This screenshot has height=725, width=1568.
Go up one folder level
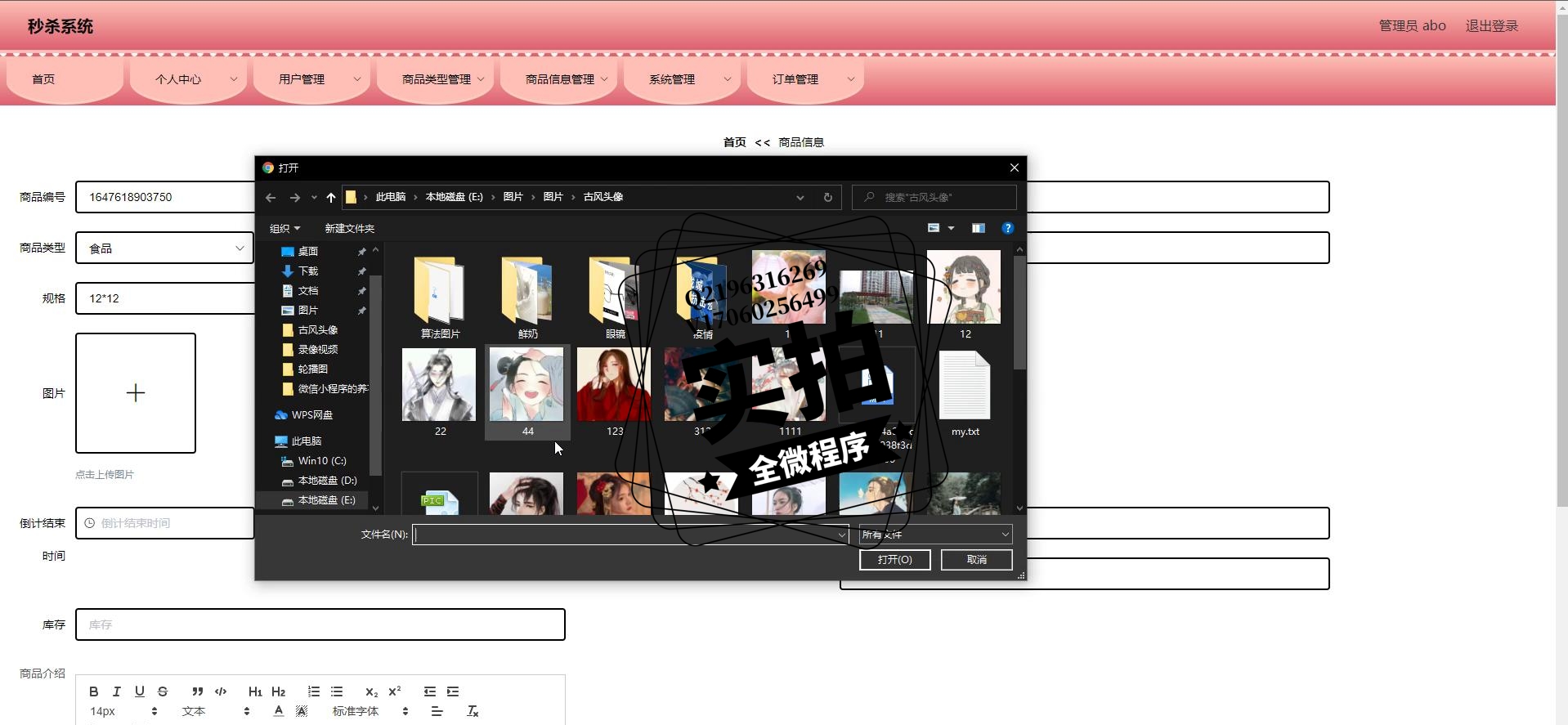pos(330,197)
